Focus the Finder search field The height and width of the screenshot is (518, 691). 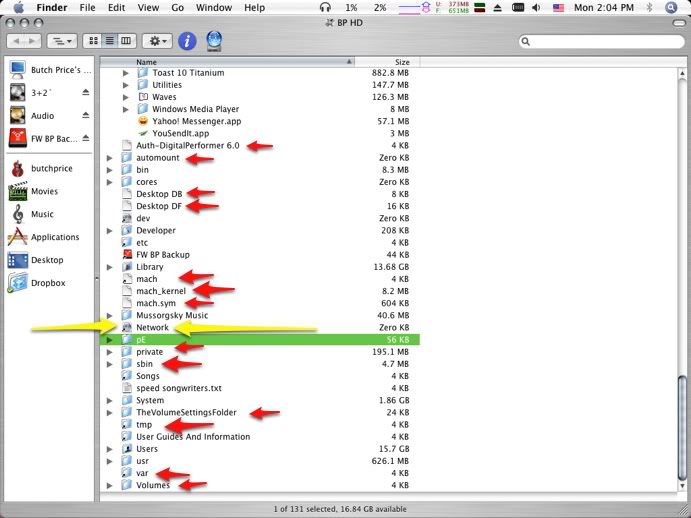(602, 41)
